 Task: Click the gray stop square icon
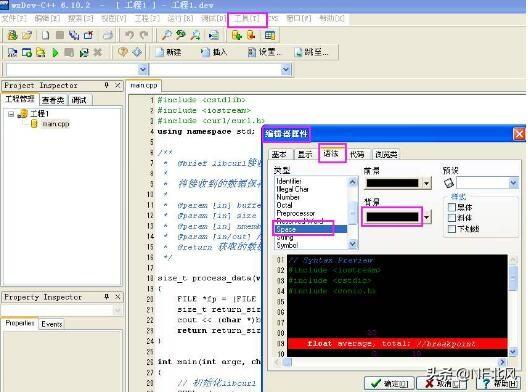(x=69, y=52)
